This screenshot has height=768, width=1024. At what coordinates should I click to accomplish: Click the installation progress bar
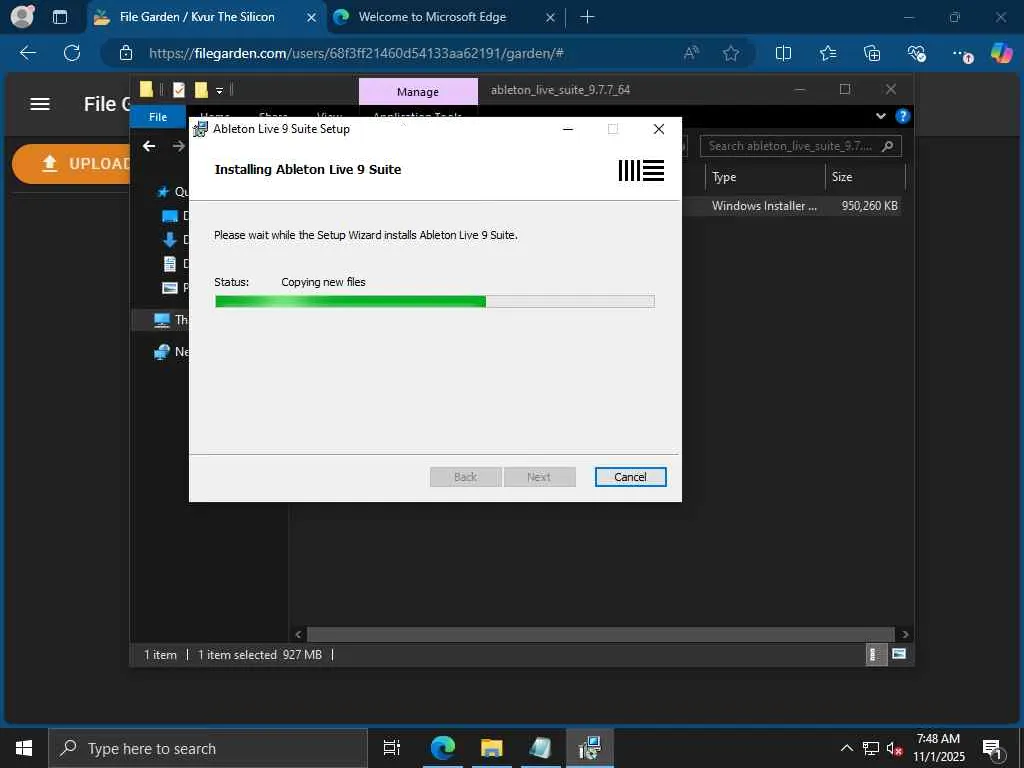pos(434,301)
